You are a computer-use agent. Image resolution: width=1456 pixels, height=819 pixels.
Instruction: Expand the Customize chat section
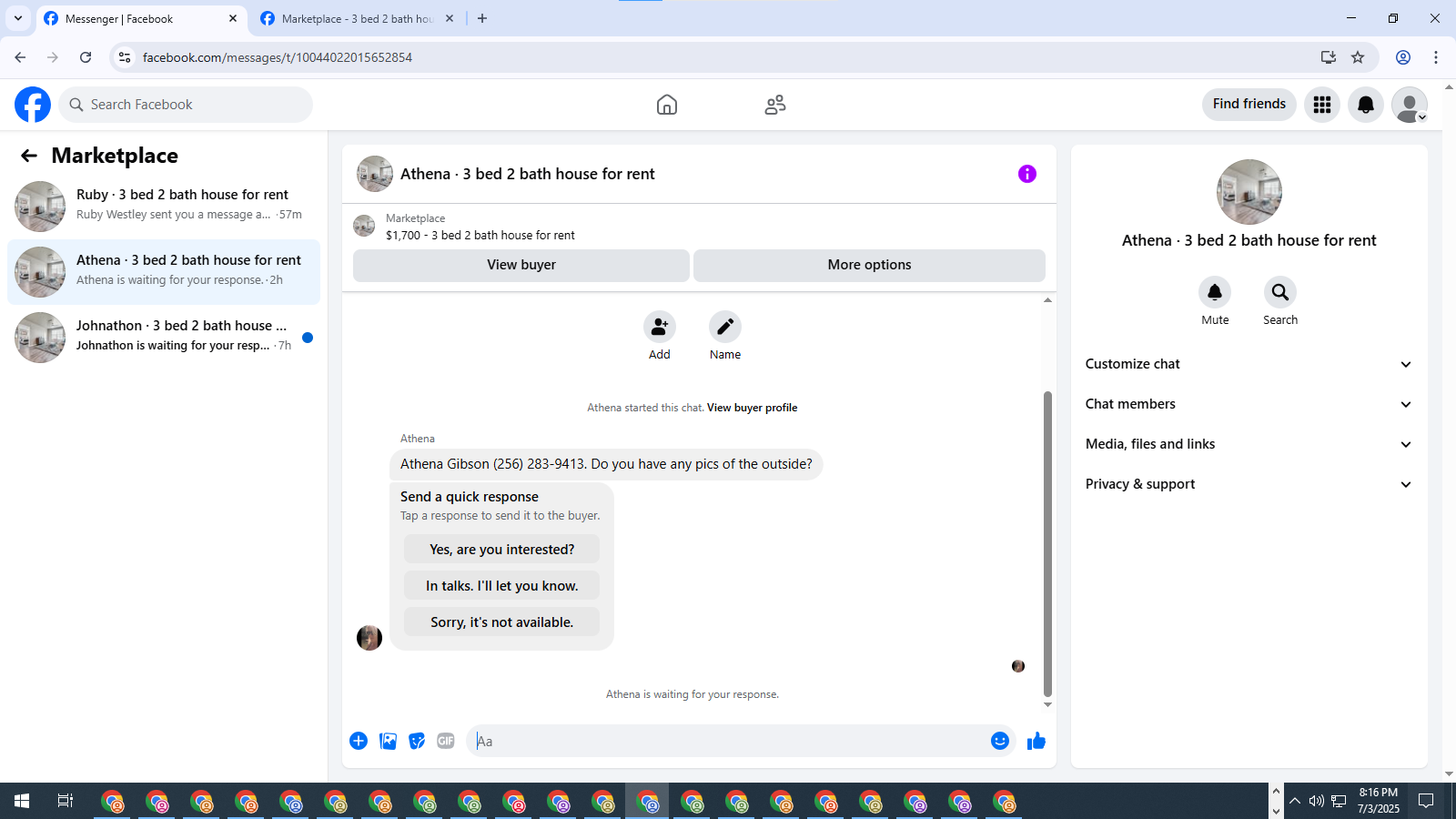[1249, 364]
